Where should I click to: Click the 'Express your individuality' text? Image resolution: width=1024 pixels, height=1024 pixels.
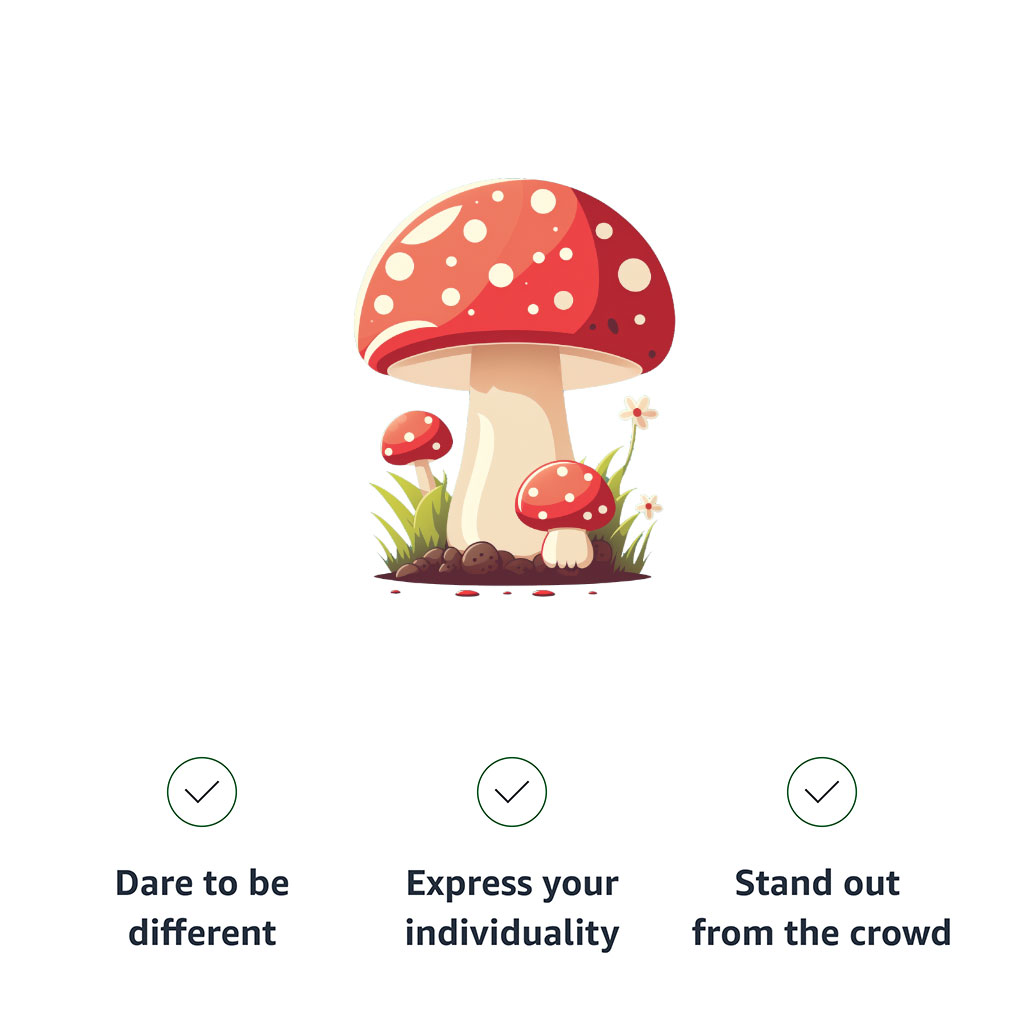click(x=512, y=908)
